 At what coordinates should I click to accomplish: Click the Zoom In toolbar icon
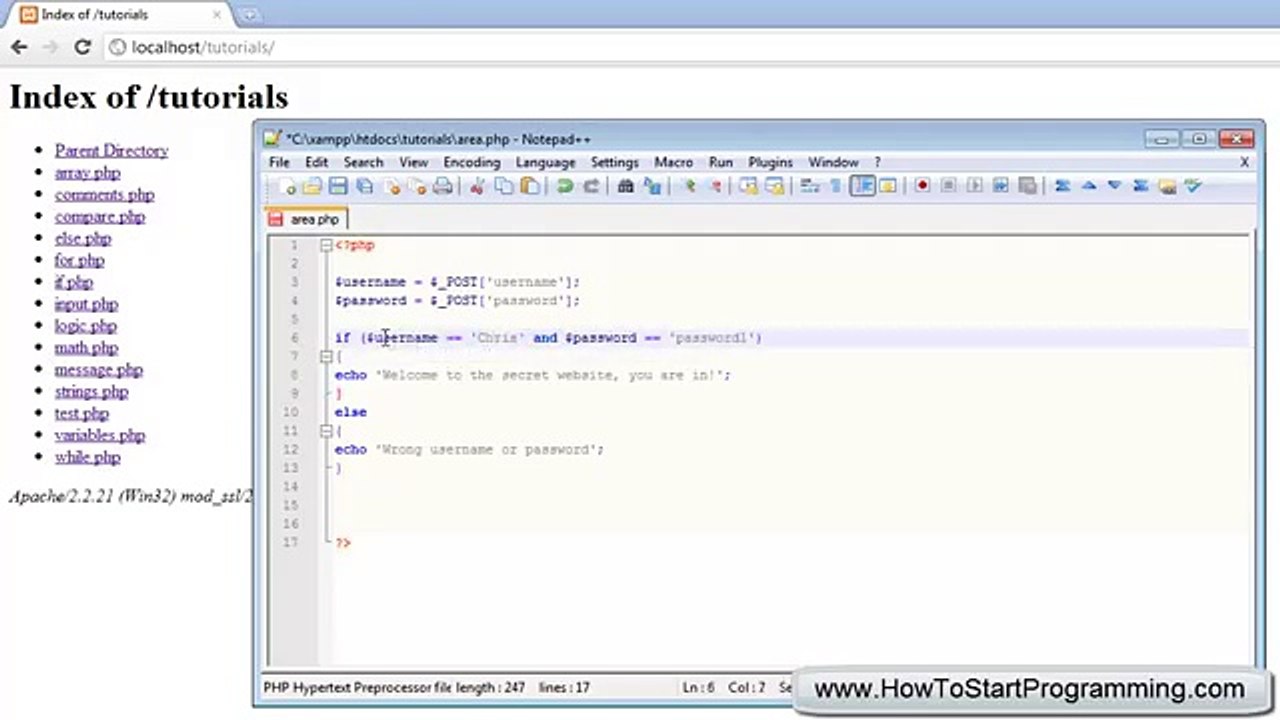tap(689, 186)
